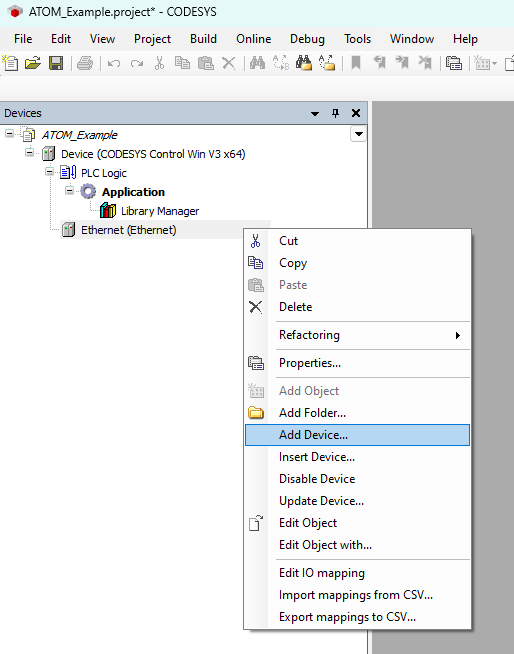514x654 pixels.
Task: Choose Insert Device... from context menu
Action: tap(358, 457)
